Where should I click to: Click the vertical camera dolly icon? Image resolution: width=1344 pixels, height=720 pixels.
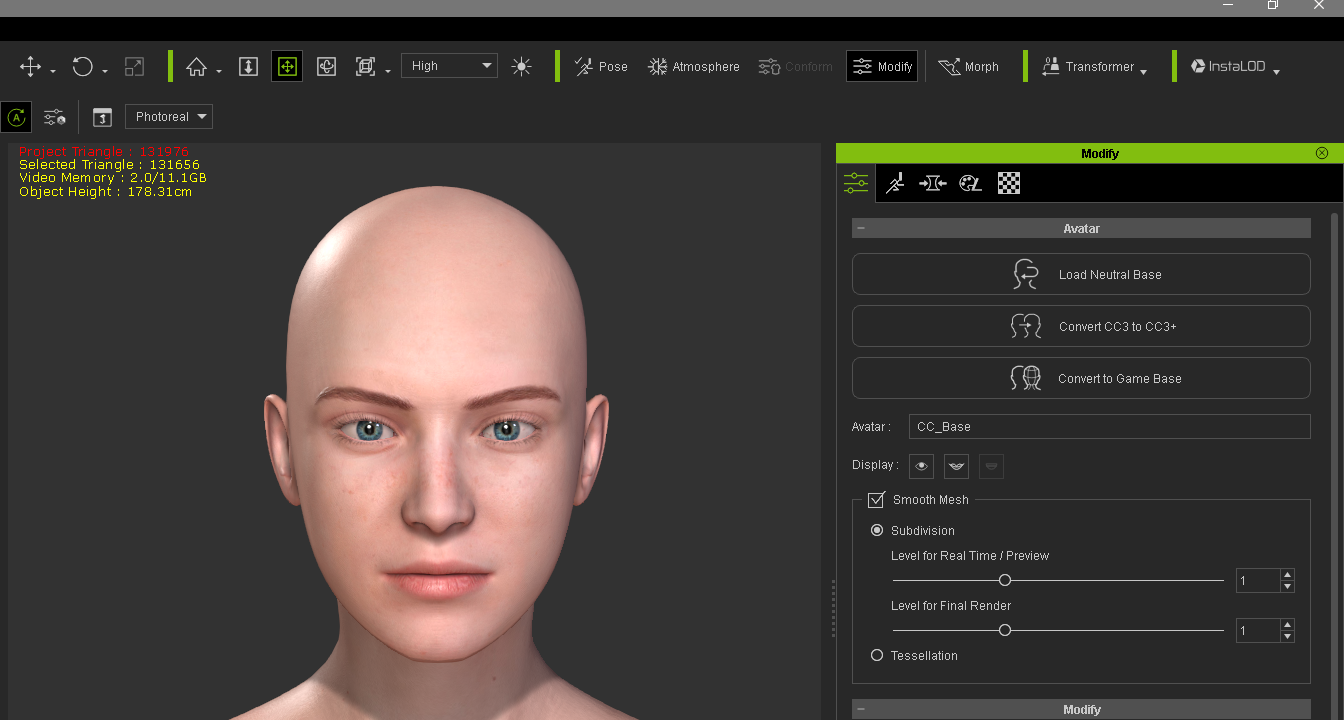[x=248, y=67]
